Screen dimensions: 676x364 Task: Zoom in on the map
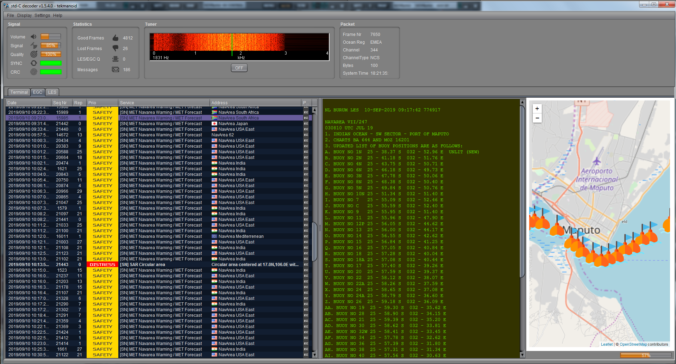(x=537, y=109)
